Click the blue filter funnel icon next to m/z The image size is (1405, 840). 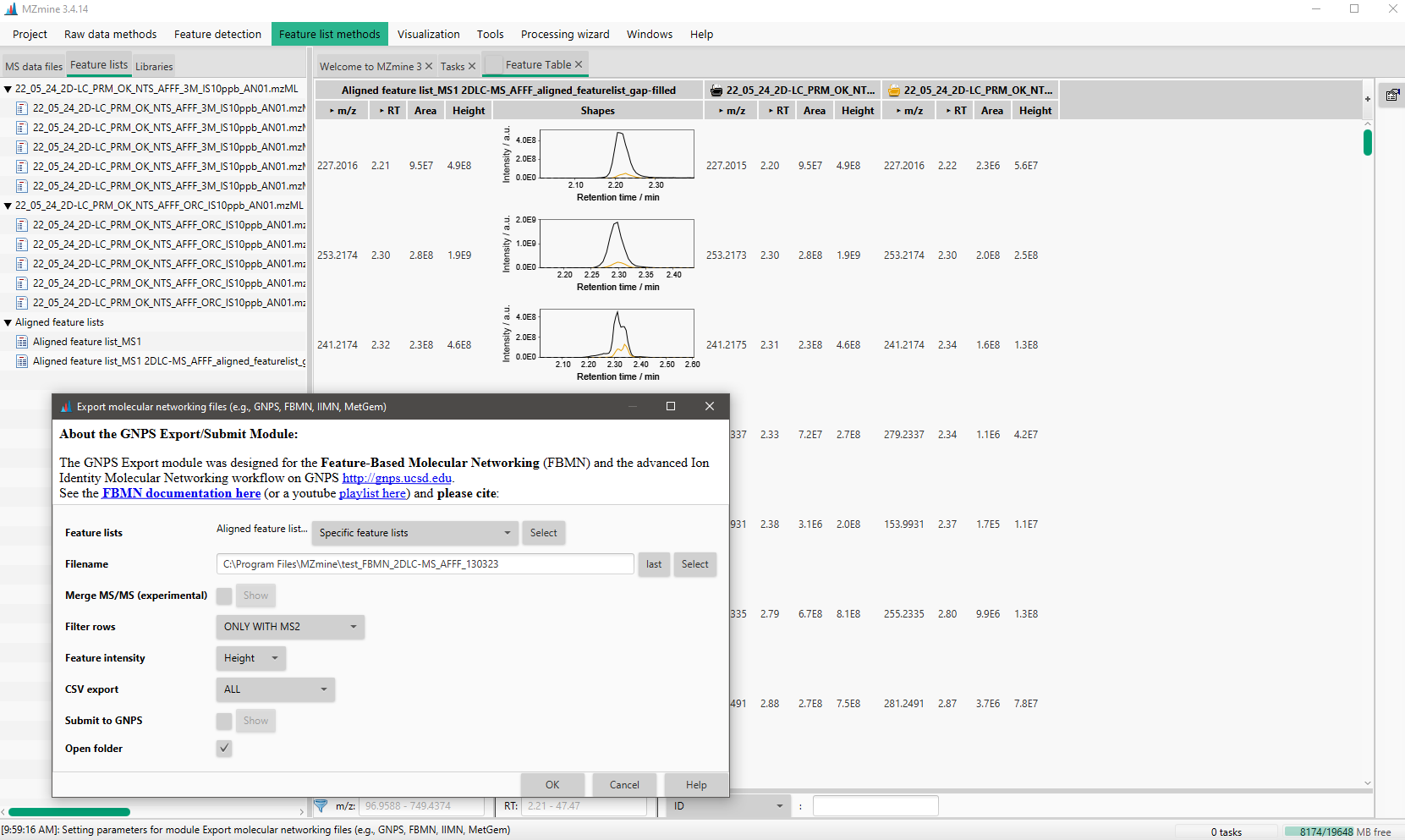(x=321, y=805)
